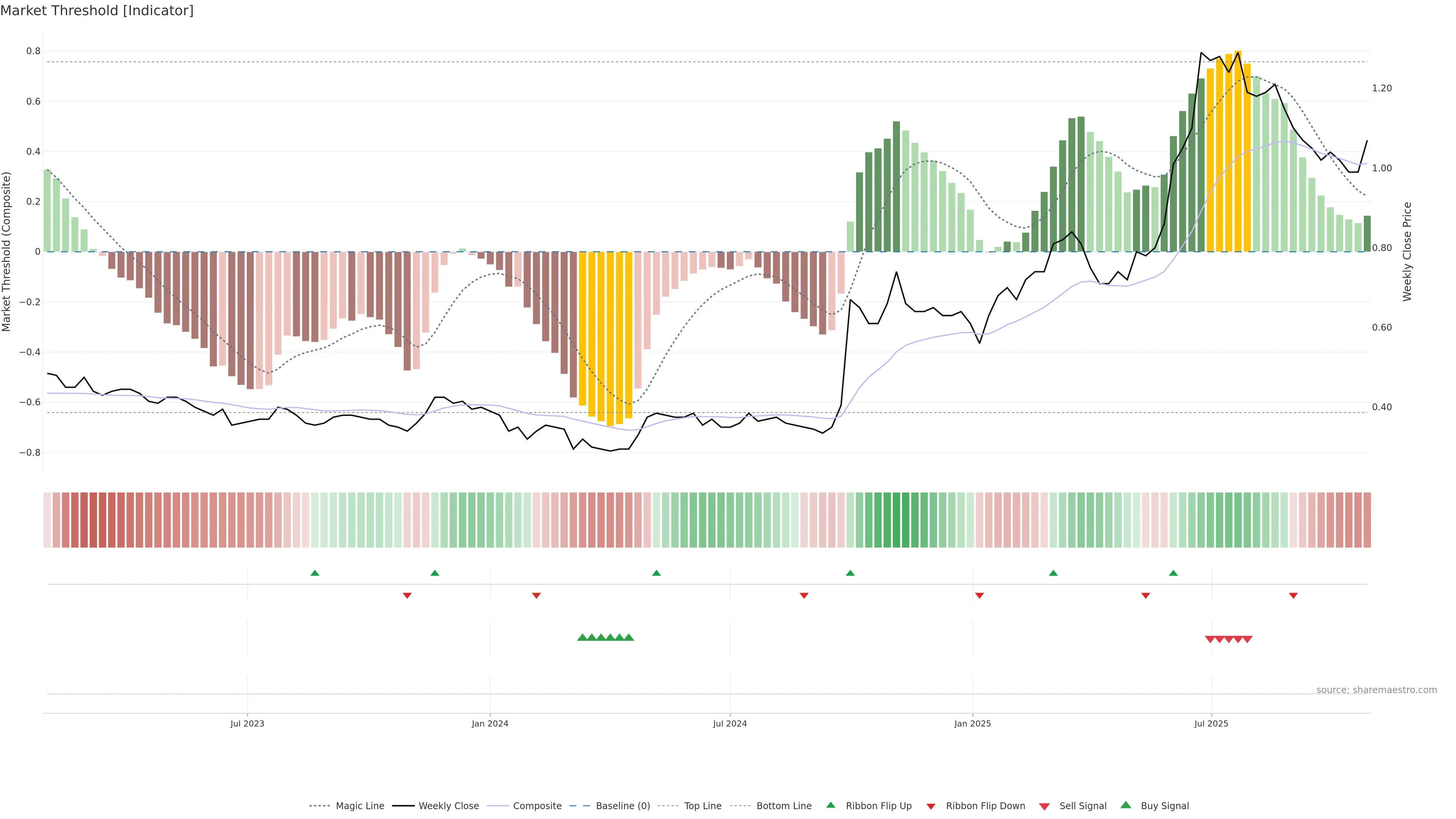1456x819 pixels.
Task: Click the Sell Signal legend marker
Action: (1045, 806)
